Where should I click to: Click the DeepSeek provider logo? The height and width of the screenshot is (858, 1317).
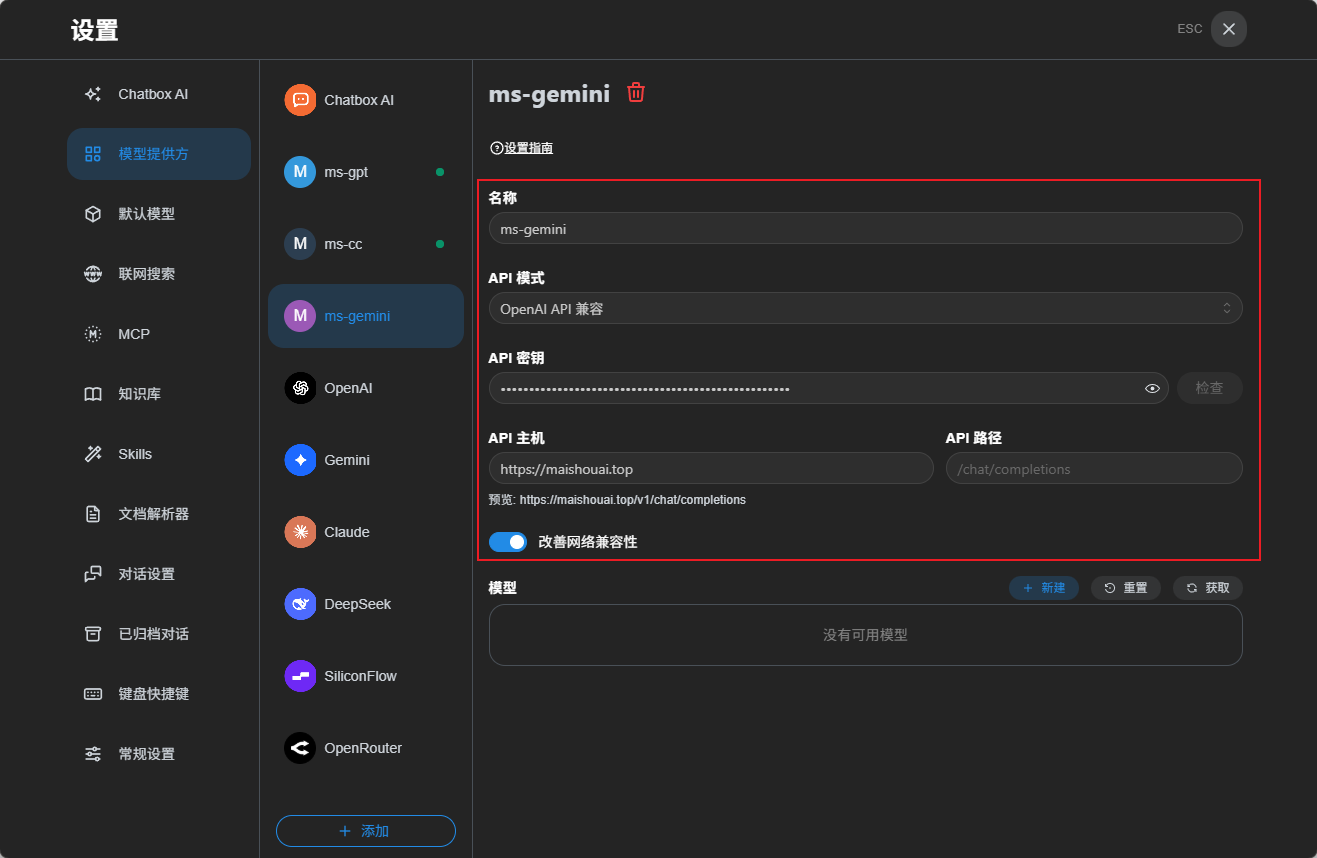pyautogui.click(x=300, y=604)
